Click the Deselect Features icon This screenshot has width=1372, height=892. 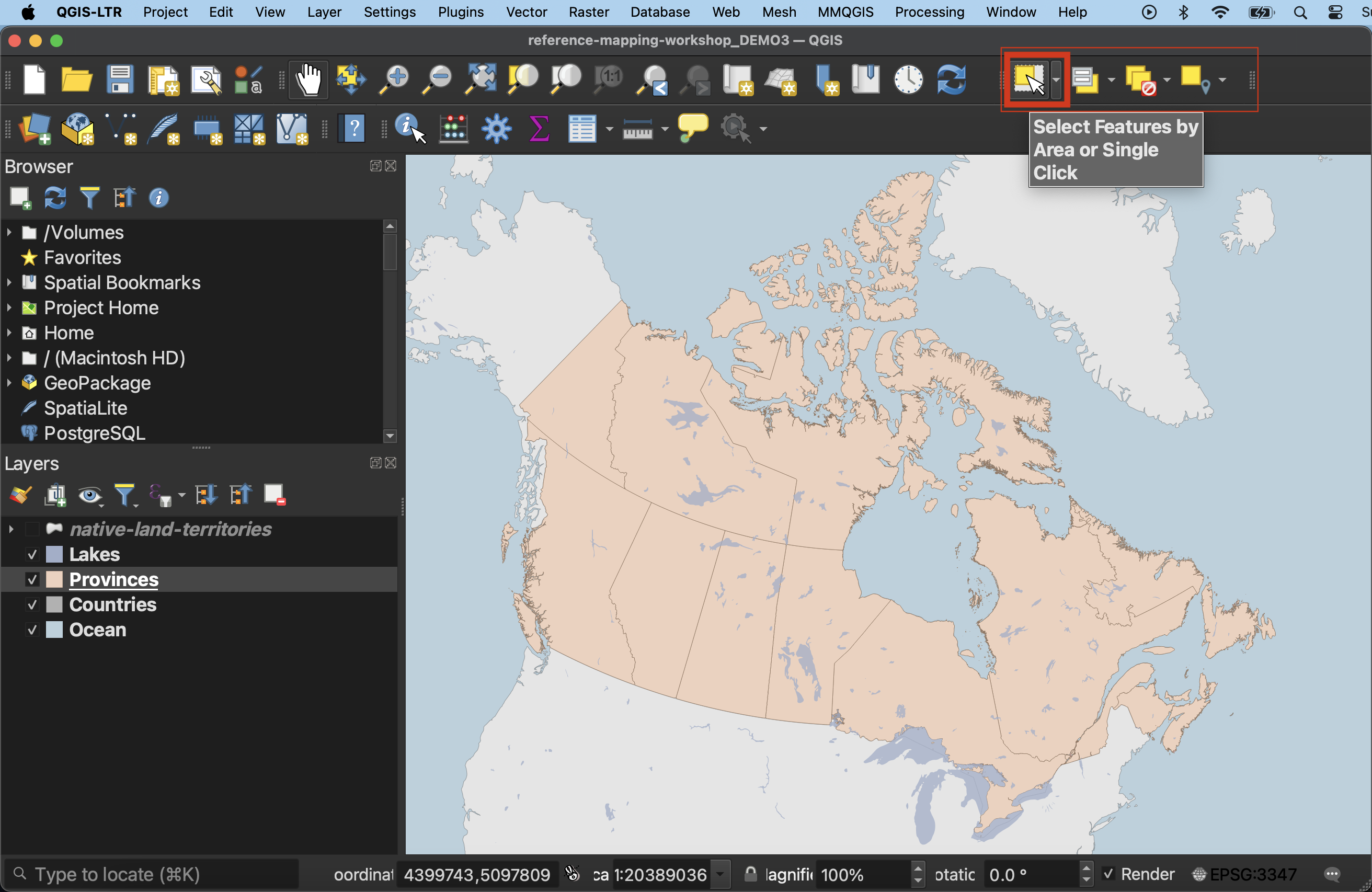click(1141, 79)
